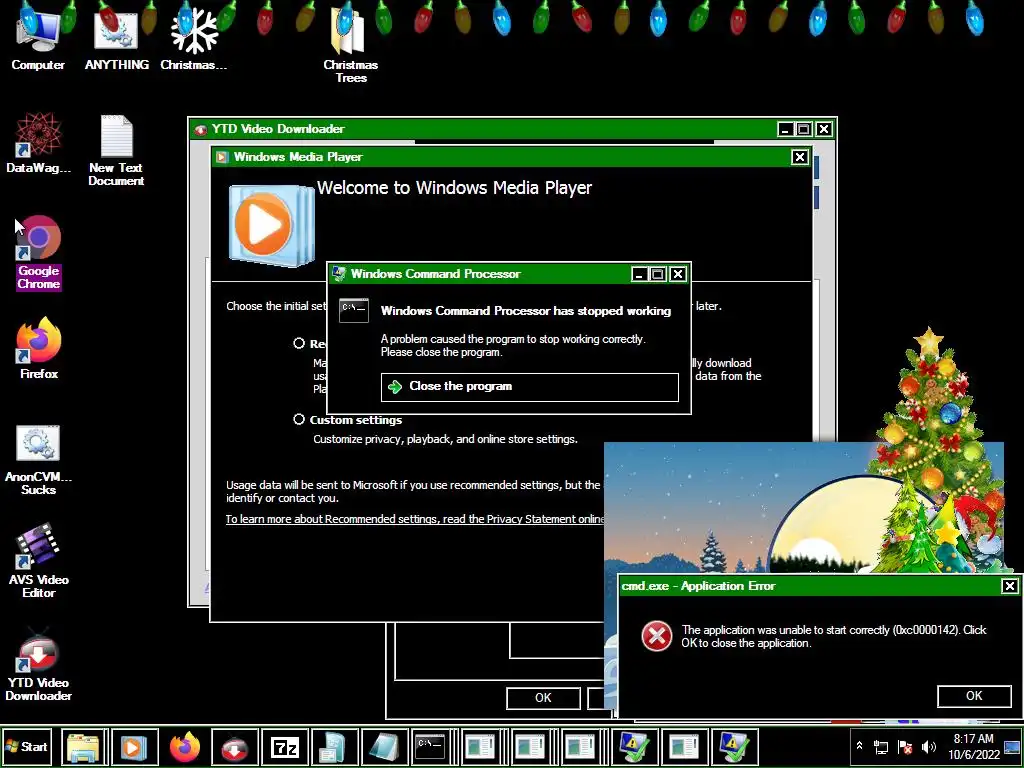Viewport: 1024px width, 768px height.
Task: Maximize the YTD Video Downloader window
Action: point(805,129)
